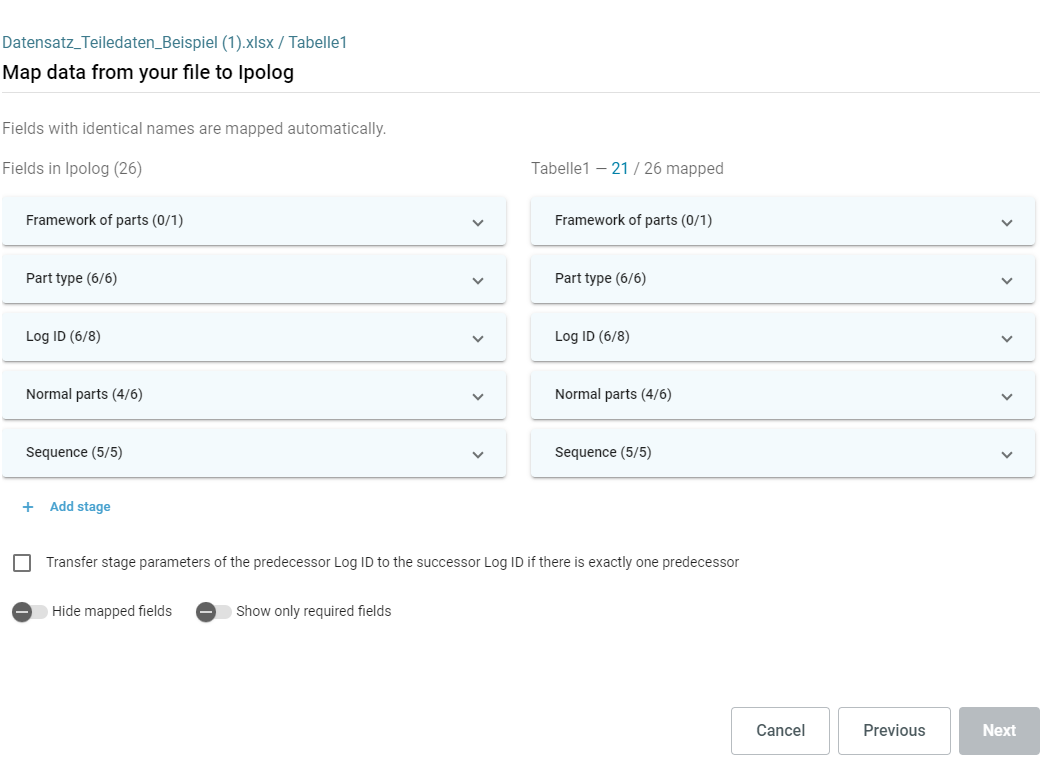
Task: Expand Normal parts (4/6) in Tabelle1 column
Action: pyautogui.click(x=782, y=395)
